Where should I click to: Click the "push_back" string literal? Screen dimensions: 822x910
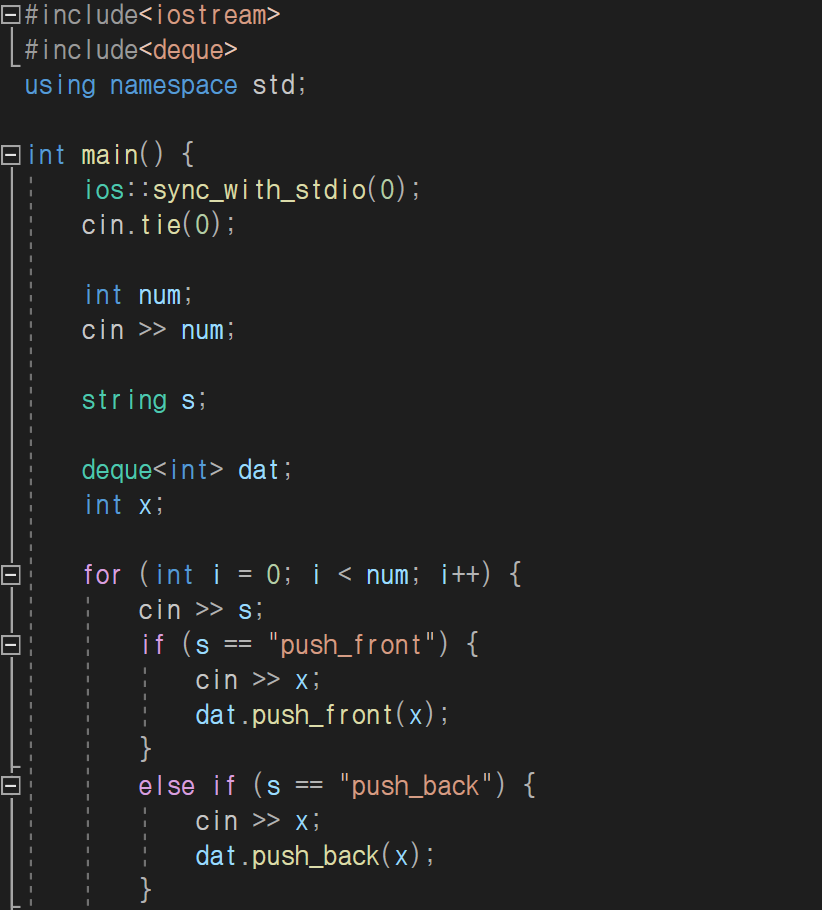(416, 786)
